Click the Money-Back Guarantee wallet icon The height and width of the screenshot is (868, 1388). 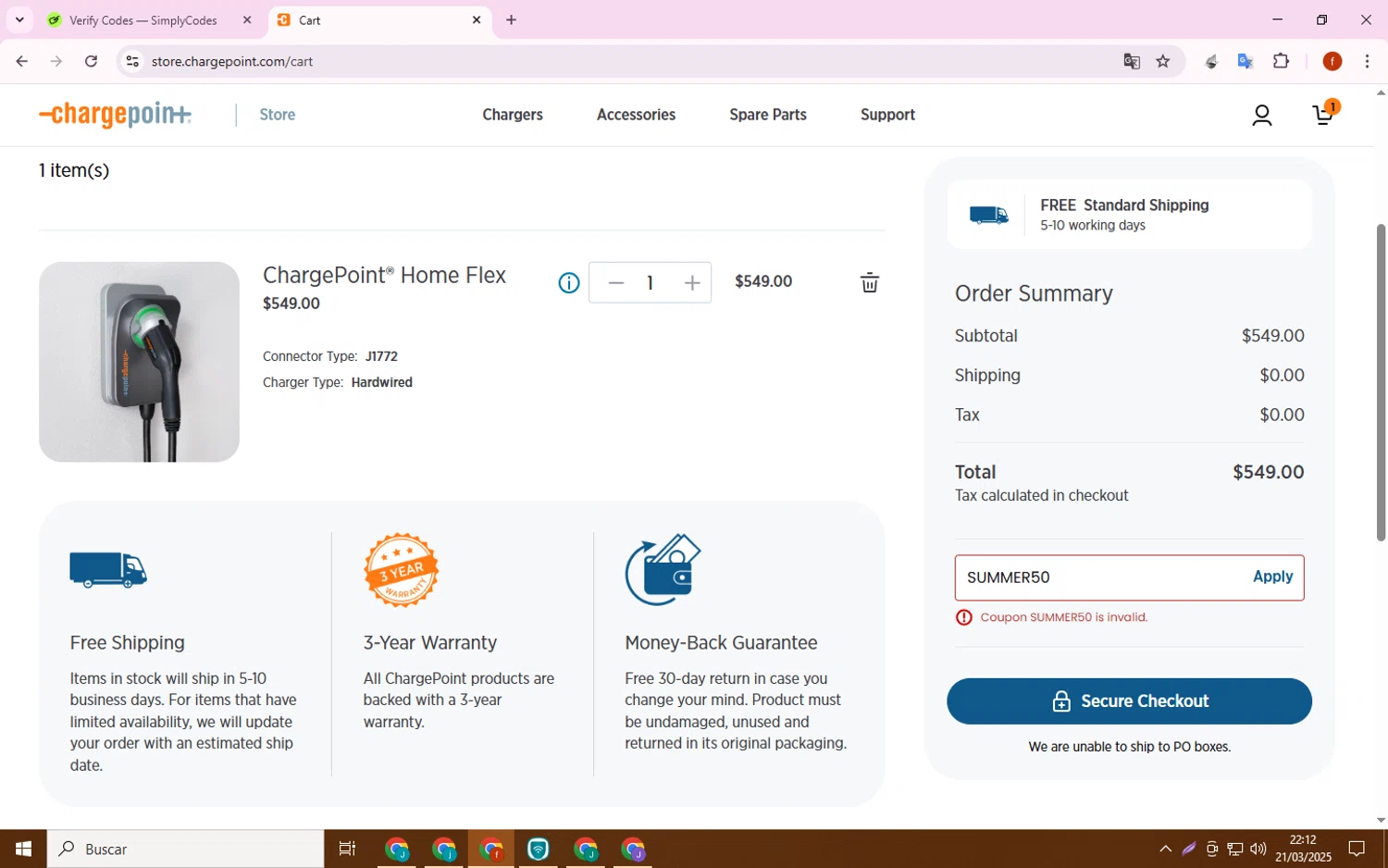[x=663, y=570]
